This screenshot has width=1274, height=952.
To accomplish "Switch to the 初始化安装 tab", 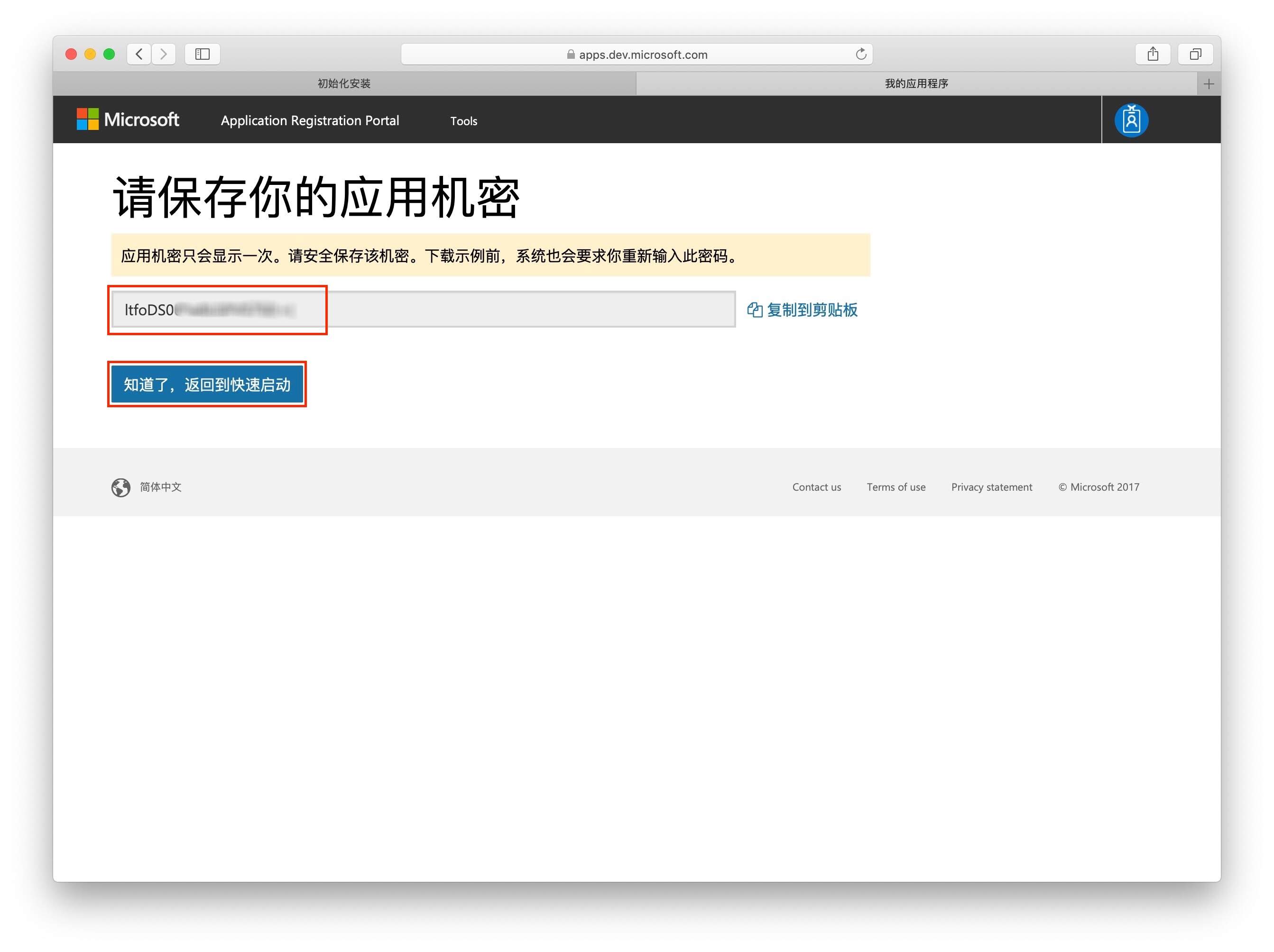I will pyautogui.click(x=344, y=84).
